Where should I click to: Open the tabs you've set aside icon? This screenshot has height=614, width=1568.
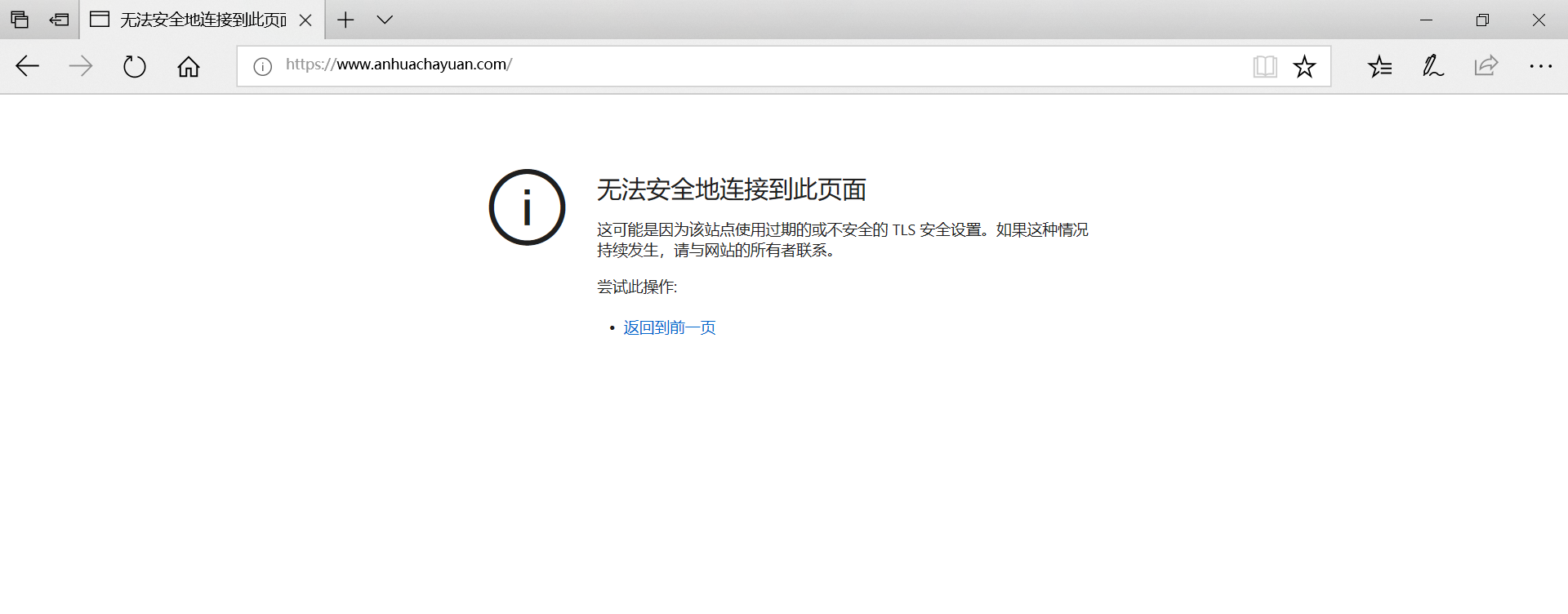pyautogui.click(x=20, y=20)
